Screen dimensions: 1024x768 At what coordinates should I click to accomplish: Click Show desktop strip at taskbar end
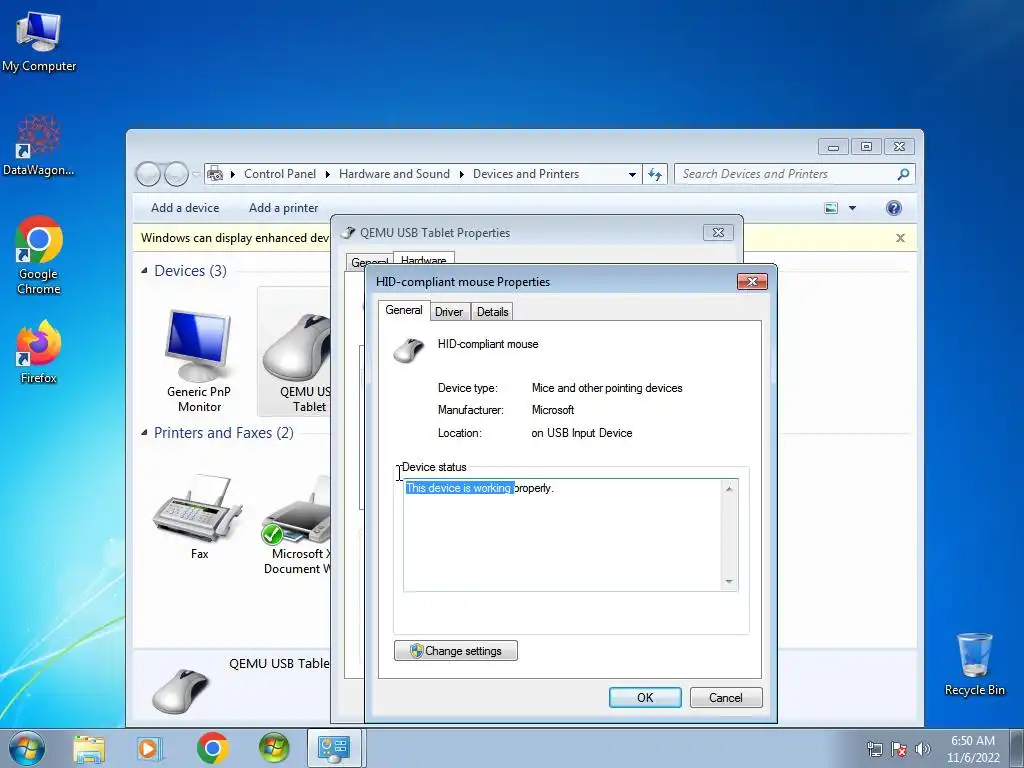(x=1017, y=748)
